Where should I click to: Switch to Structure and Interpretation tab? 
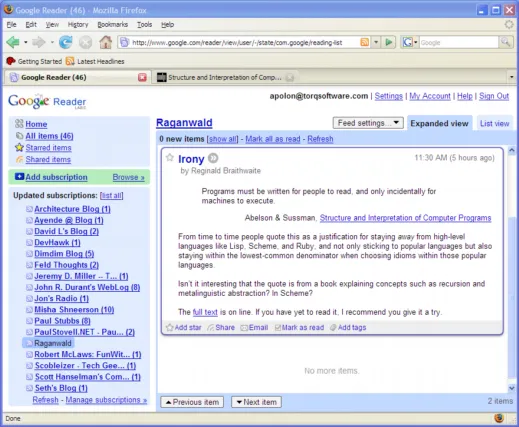coord(225,77)
